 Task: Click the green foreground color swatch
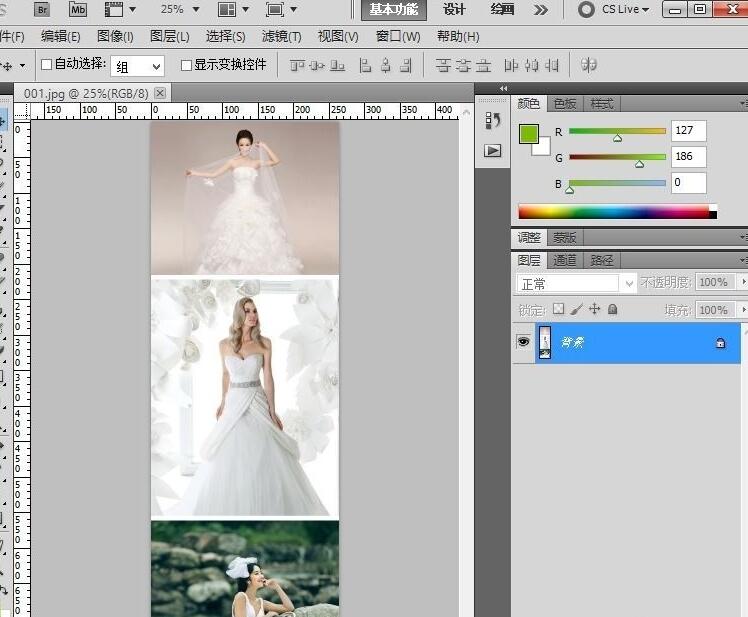[x=528, y=134]
